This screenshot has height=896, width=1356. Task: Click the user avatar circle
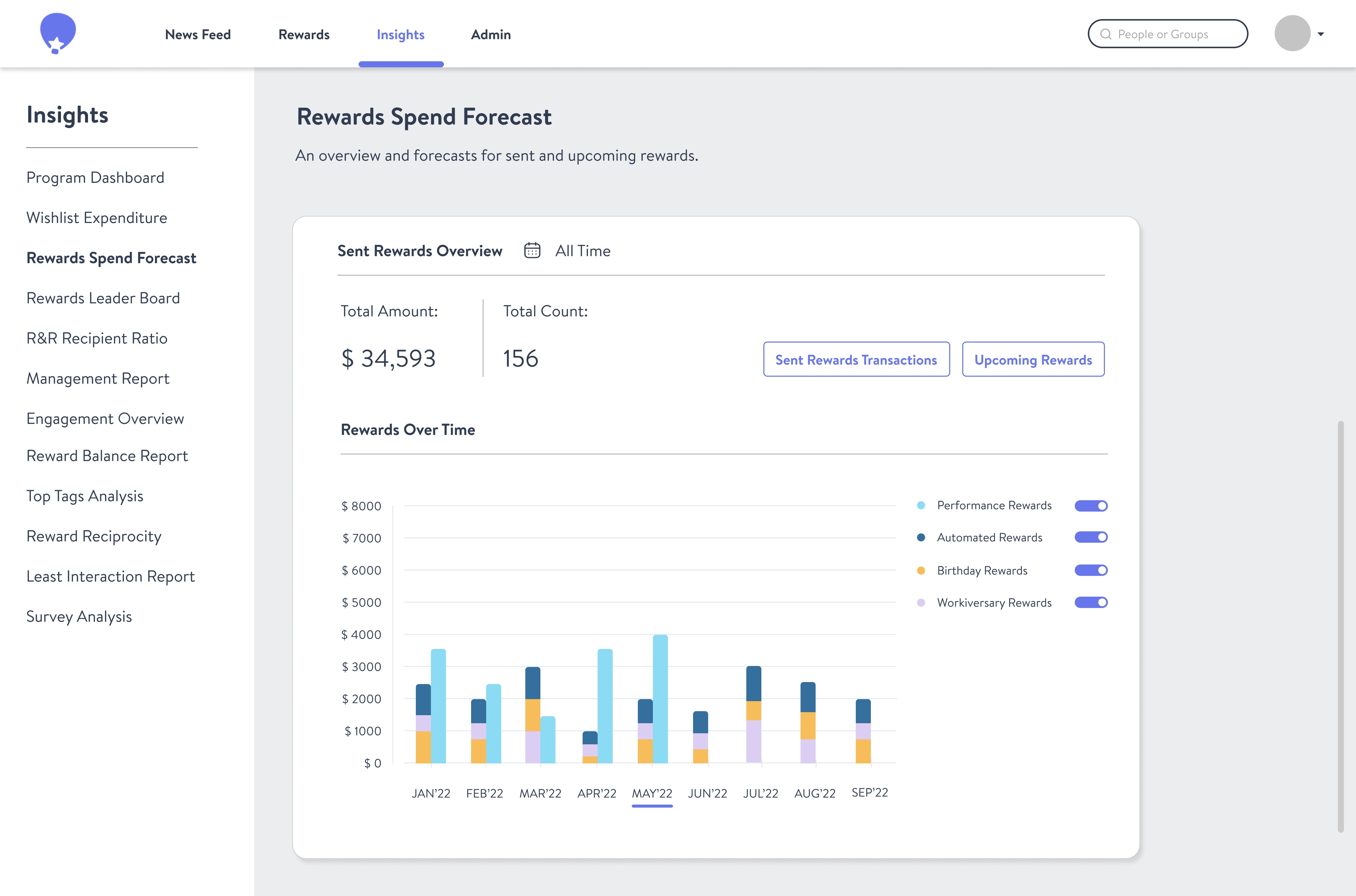(1292, 34)
